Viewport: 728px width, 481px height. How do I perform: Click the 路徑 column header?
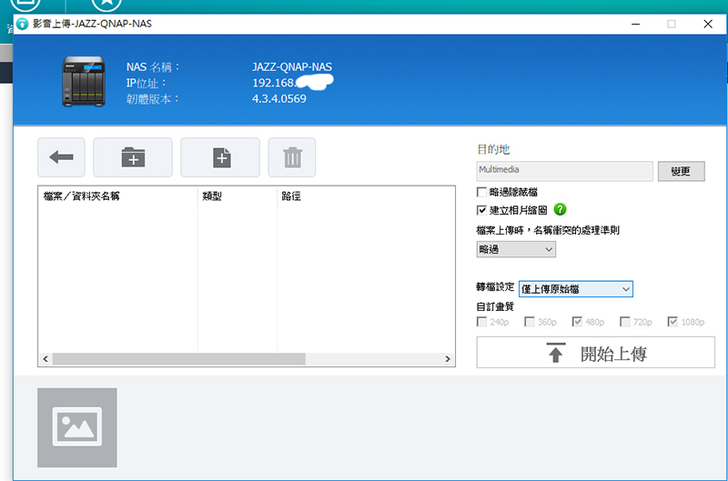coord(366,196)
